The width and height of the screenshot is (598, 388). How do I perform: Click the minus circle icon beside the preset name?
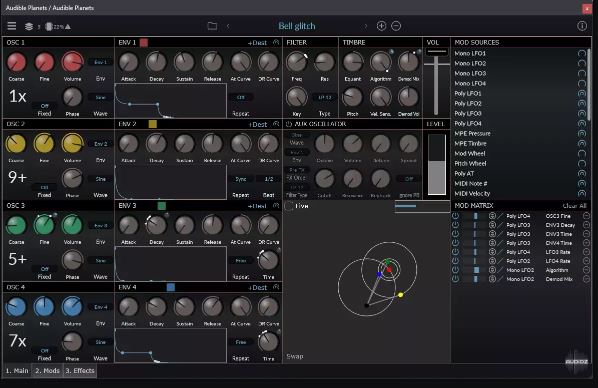point(396,26)
